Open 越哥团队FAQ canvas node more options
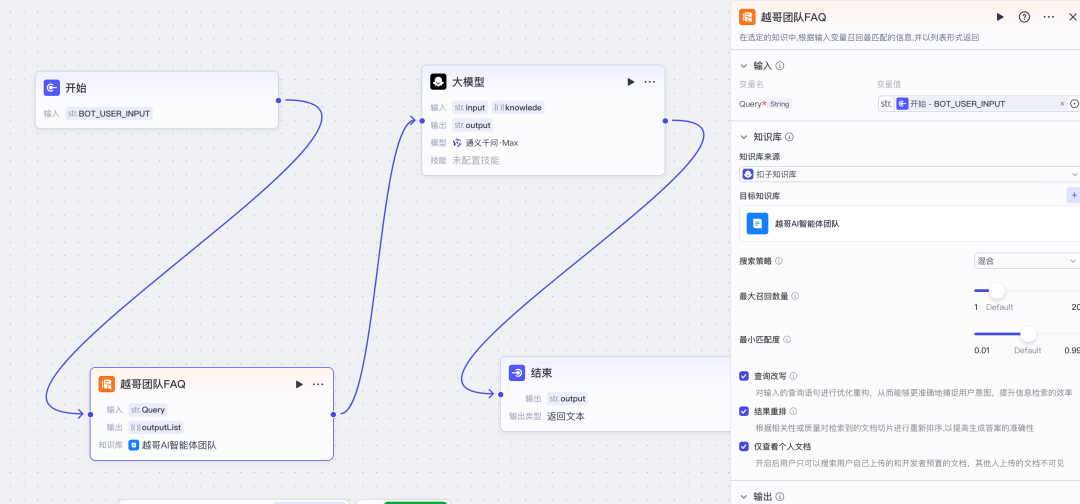 318,384
